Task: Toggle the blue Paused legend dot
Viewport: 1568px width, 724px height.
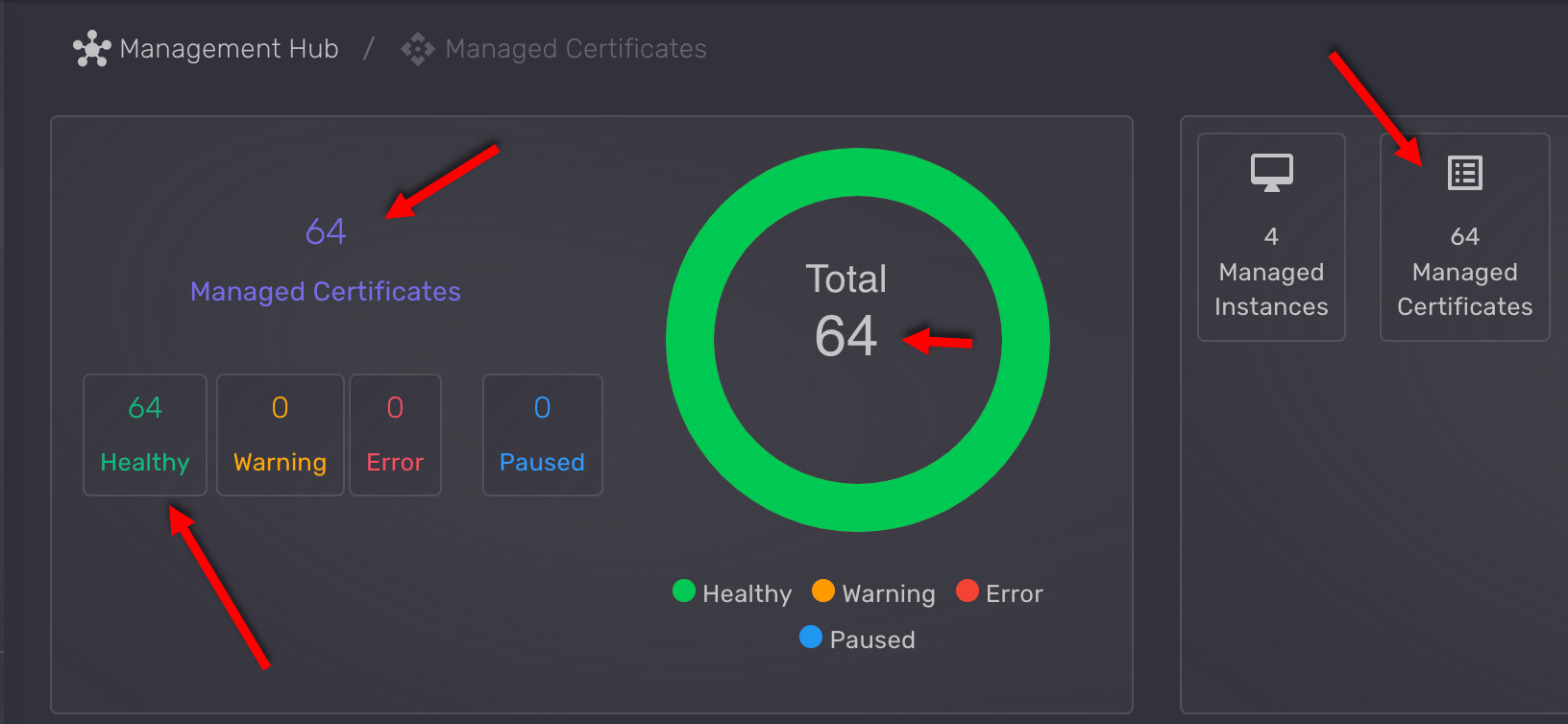Action: (811, 638)
